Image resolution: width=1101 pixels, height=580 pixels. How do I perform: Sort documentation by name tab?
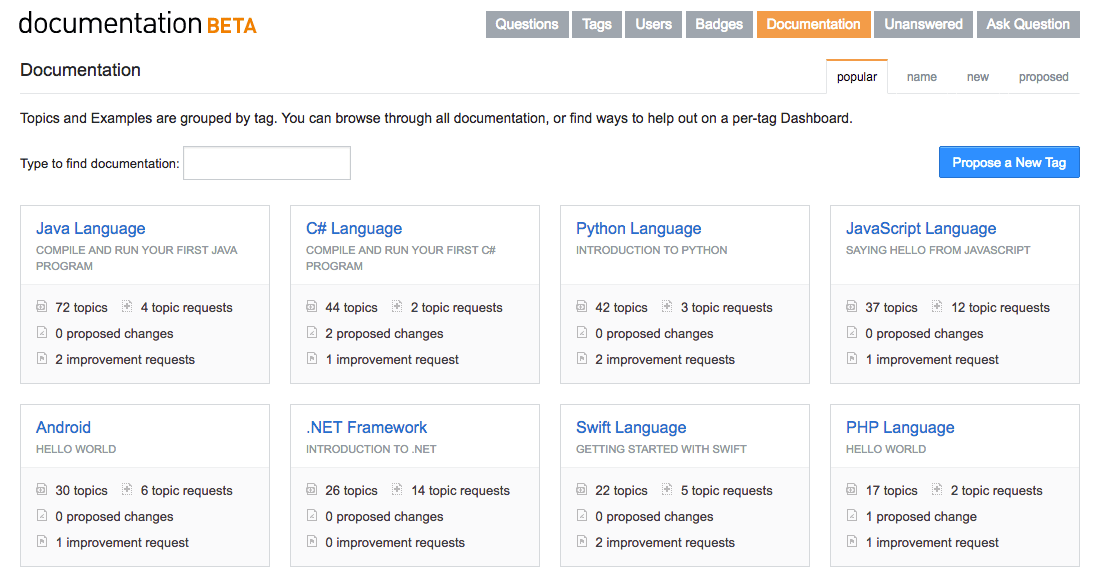921,77
